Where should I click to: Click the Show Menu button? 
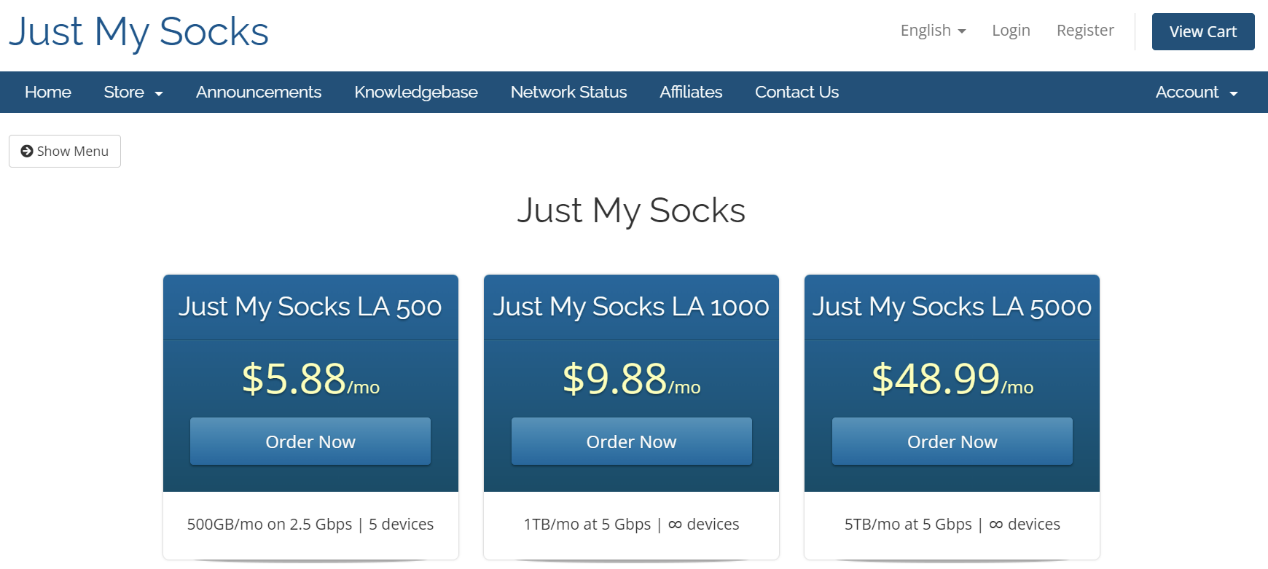pyautogui.click(x=65, y=151)
